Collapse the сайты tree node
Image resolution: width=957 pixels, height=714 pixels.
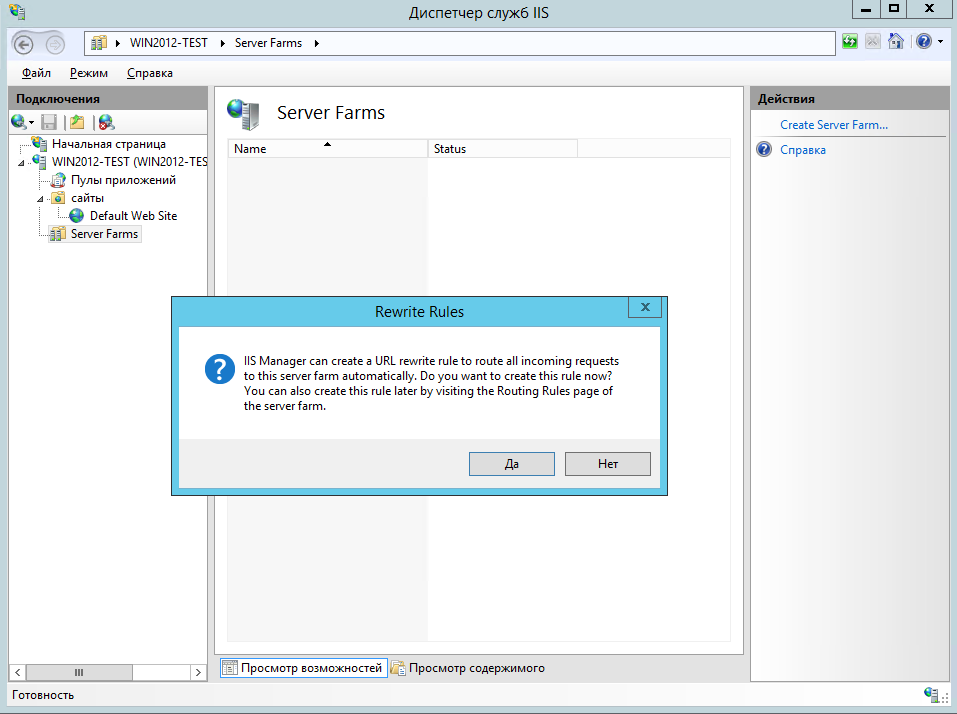(x=40, y=198)
